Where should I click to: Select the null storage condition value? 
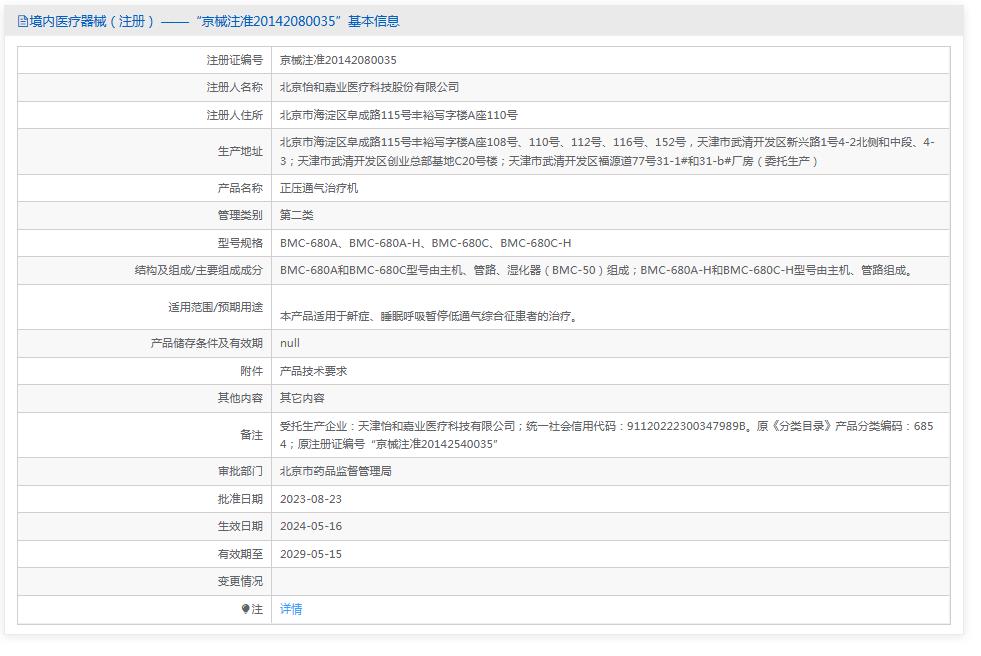pos(293,343)
